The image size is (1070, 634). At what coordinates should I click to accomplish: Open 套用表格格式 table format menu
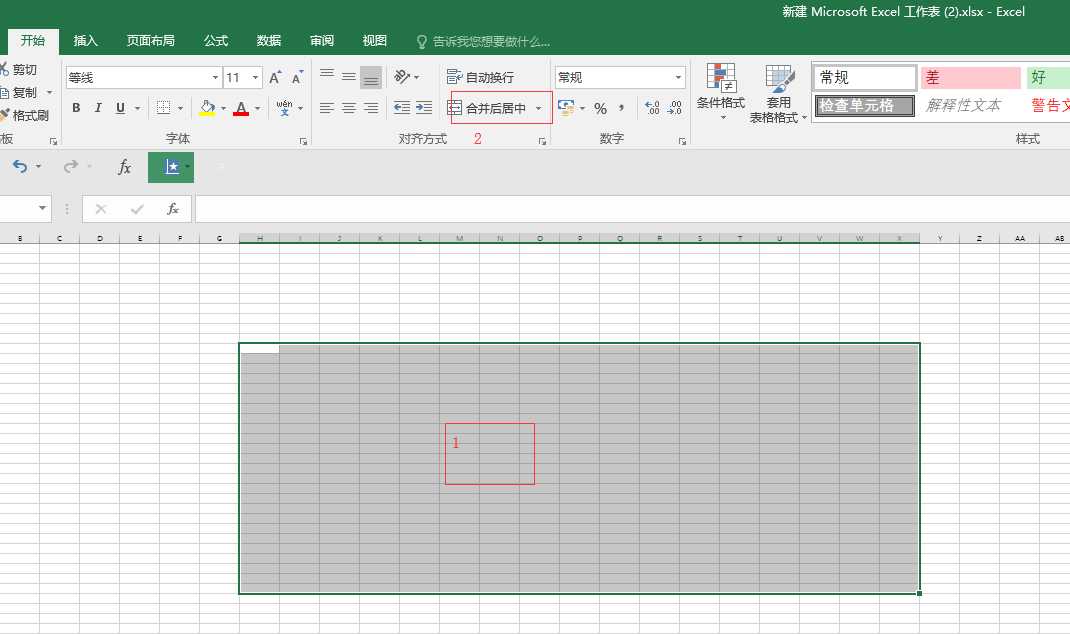tap(779, 94)
